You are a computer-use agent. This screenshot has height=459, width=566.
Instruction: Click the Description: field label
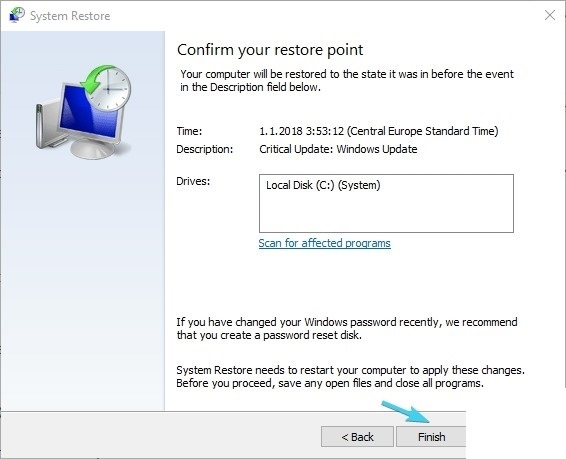pyautogui.click(x=205, y=149)
